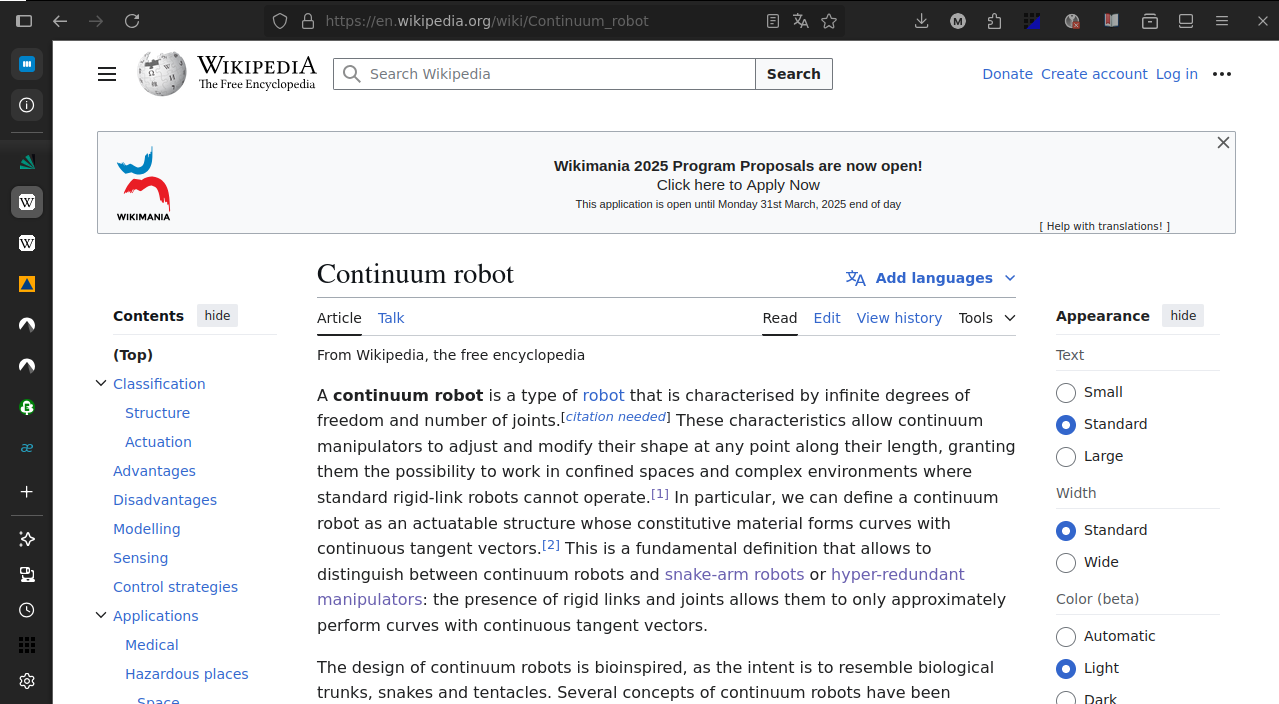Open the Trello icon in sidebar
The height and width of the screenshot is (704, 1279).
(27, 64)
